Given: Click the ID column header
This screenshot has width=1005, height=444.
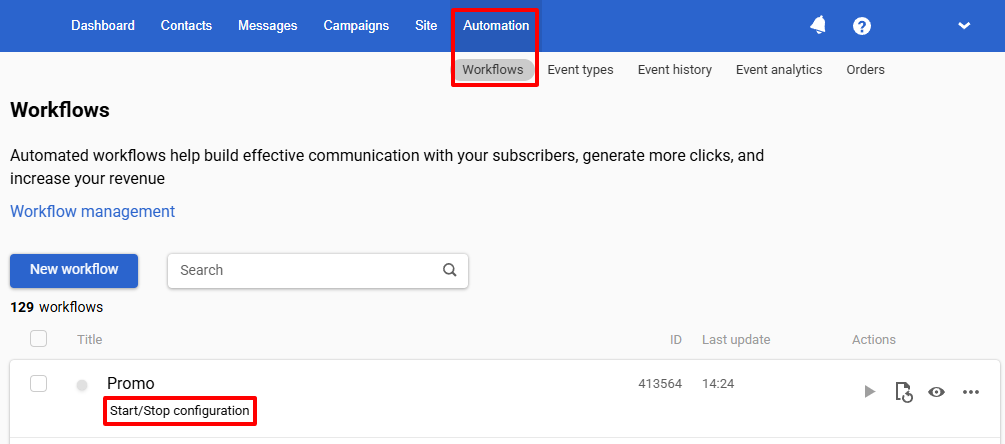Looking at the screenshot, I should coord(676,339).
